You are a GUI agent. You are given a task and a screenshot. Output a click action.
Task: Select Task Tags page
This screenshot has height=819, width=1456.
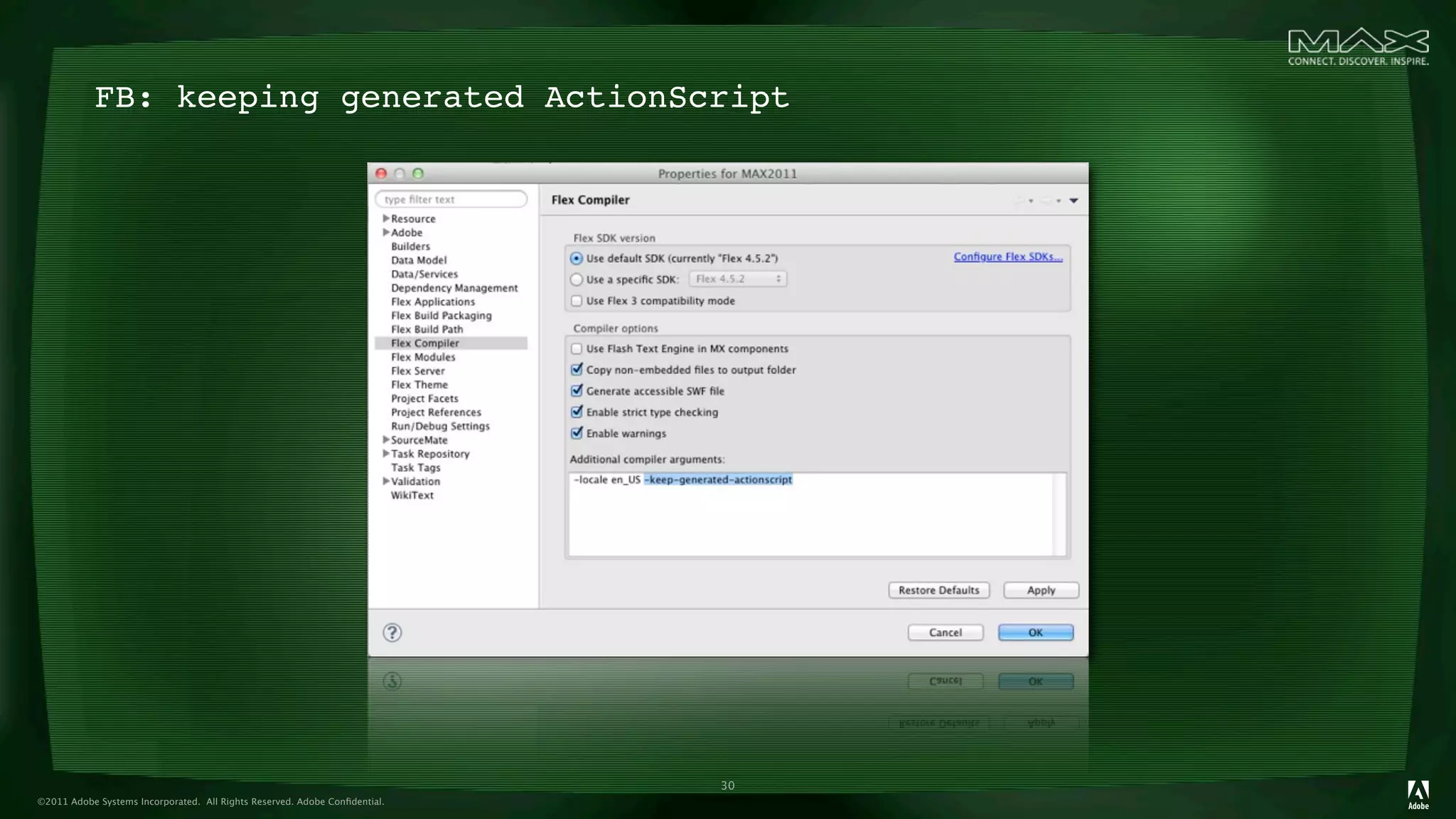coord(416,468)
